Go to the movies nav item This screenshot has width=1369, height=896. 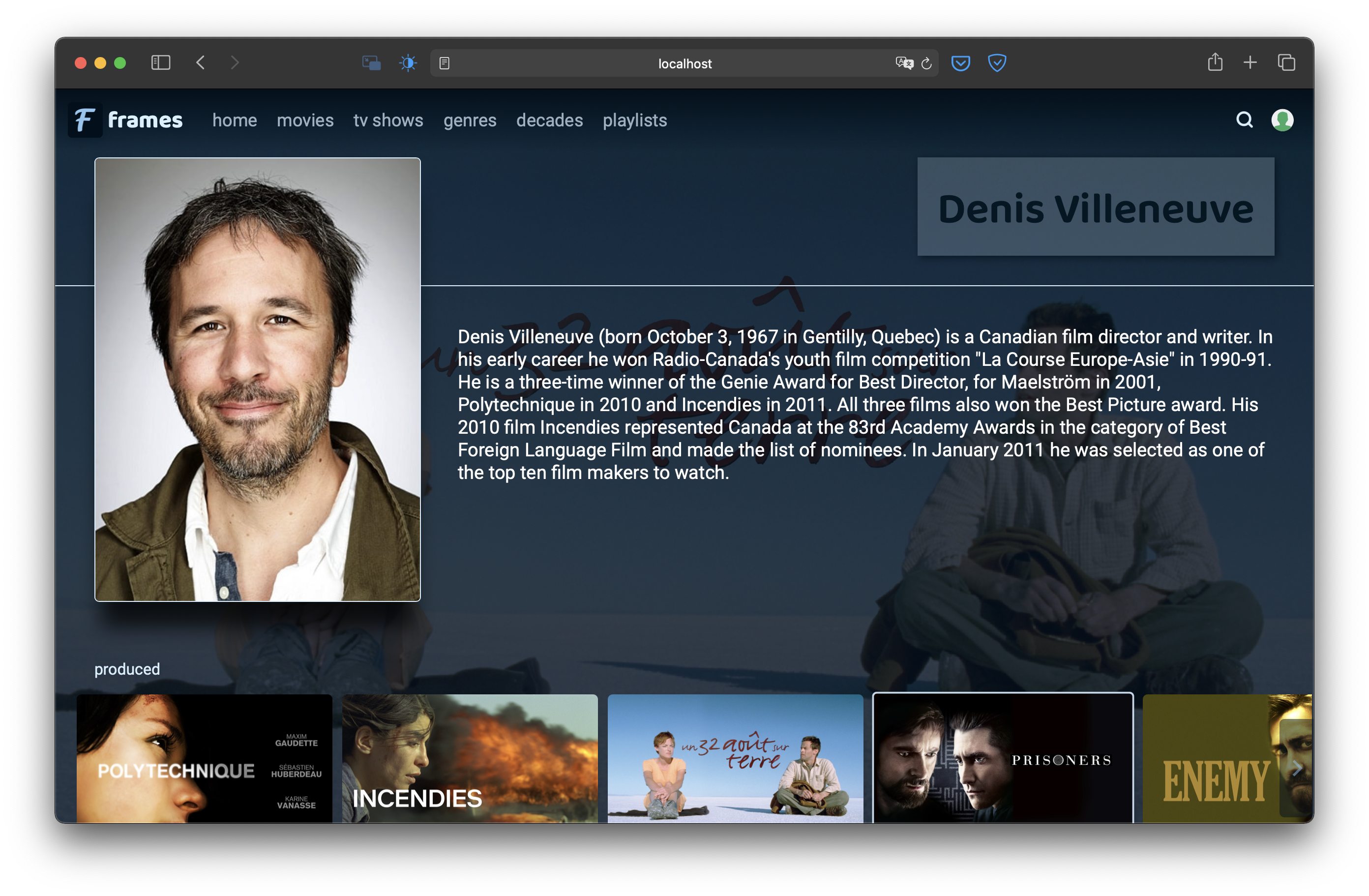pos(305,120)
